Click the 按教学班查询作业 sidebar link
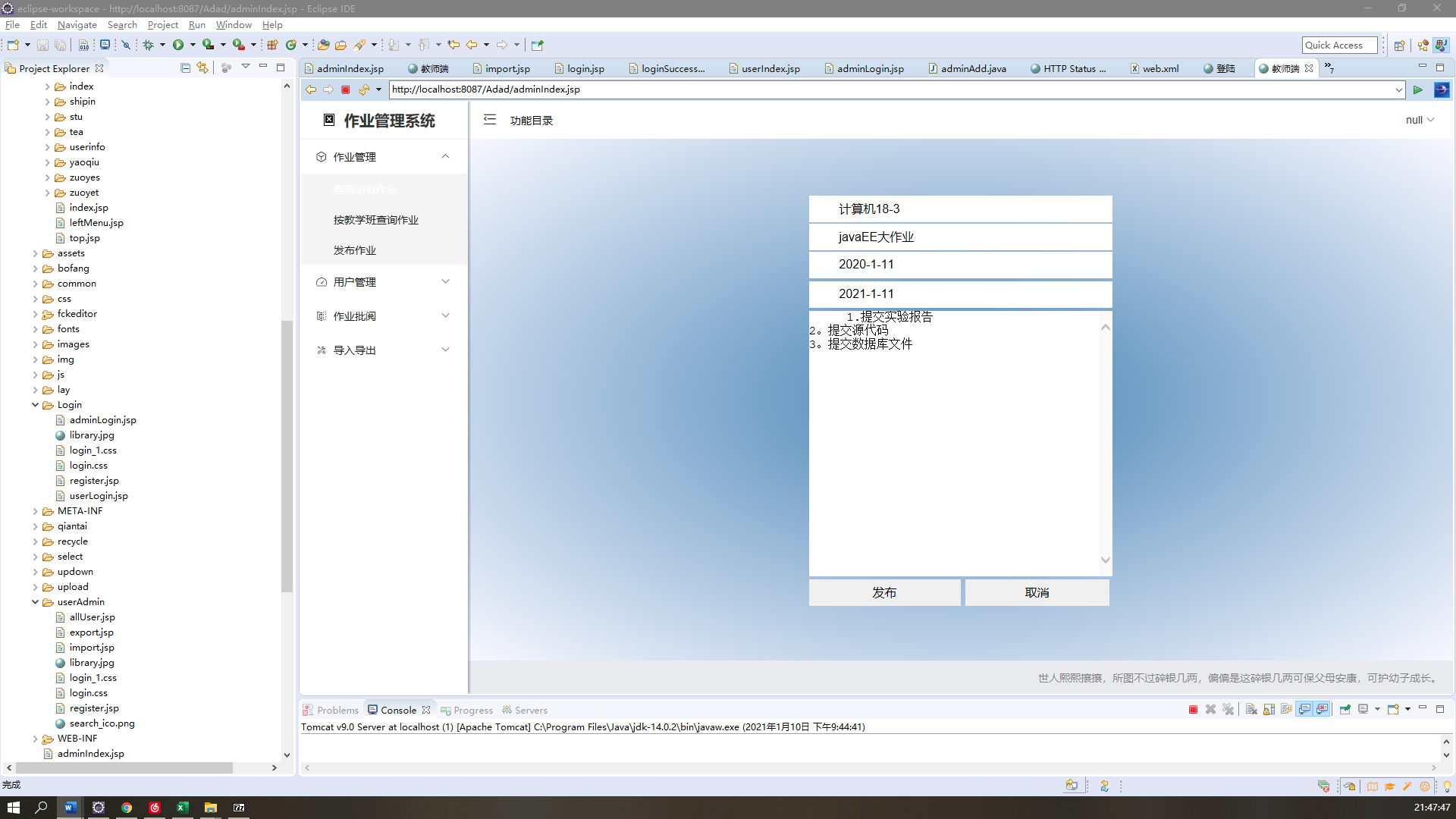1456x819 pixels. point(376,220)
